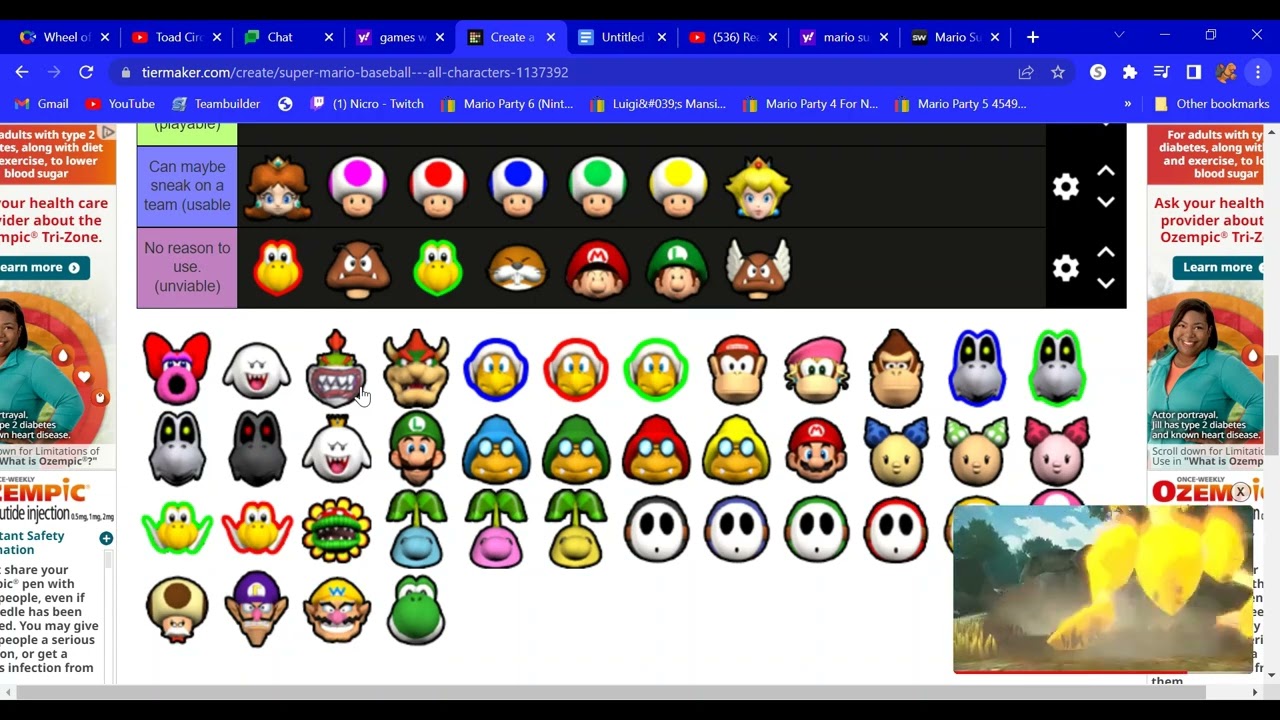The image size is (1280, 720).
Task: Switch to 'Wheel of' browser tab
Action: click(x=64, y=37)
